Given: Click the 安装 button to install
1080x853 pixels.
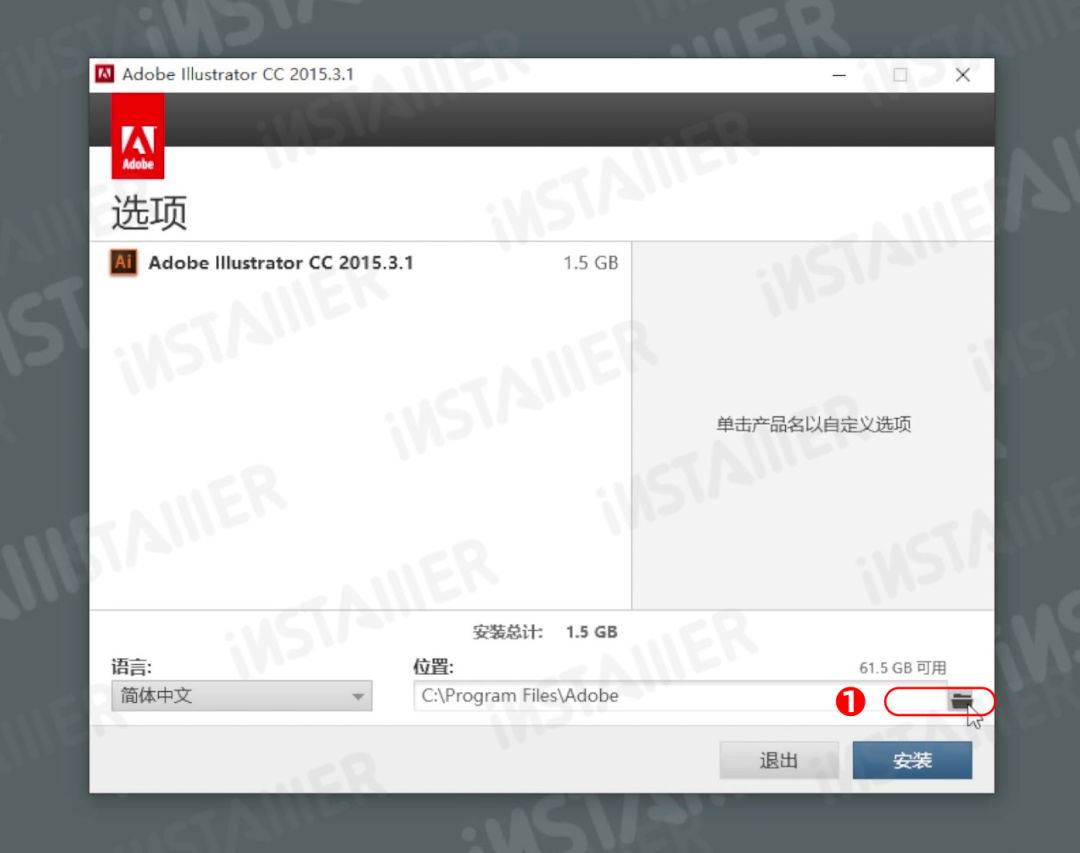Looking at the screenshot, I should point(912,761).
